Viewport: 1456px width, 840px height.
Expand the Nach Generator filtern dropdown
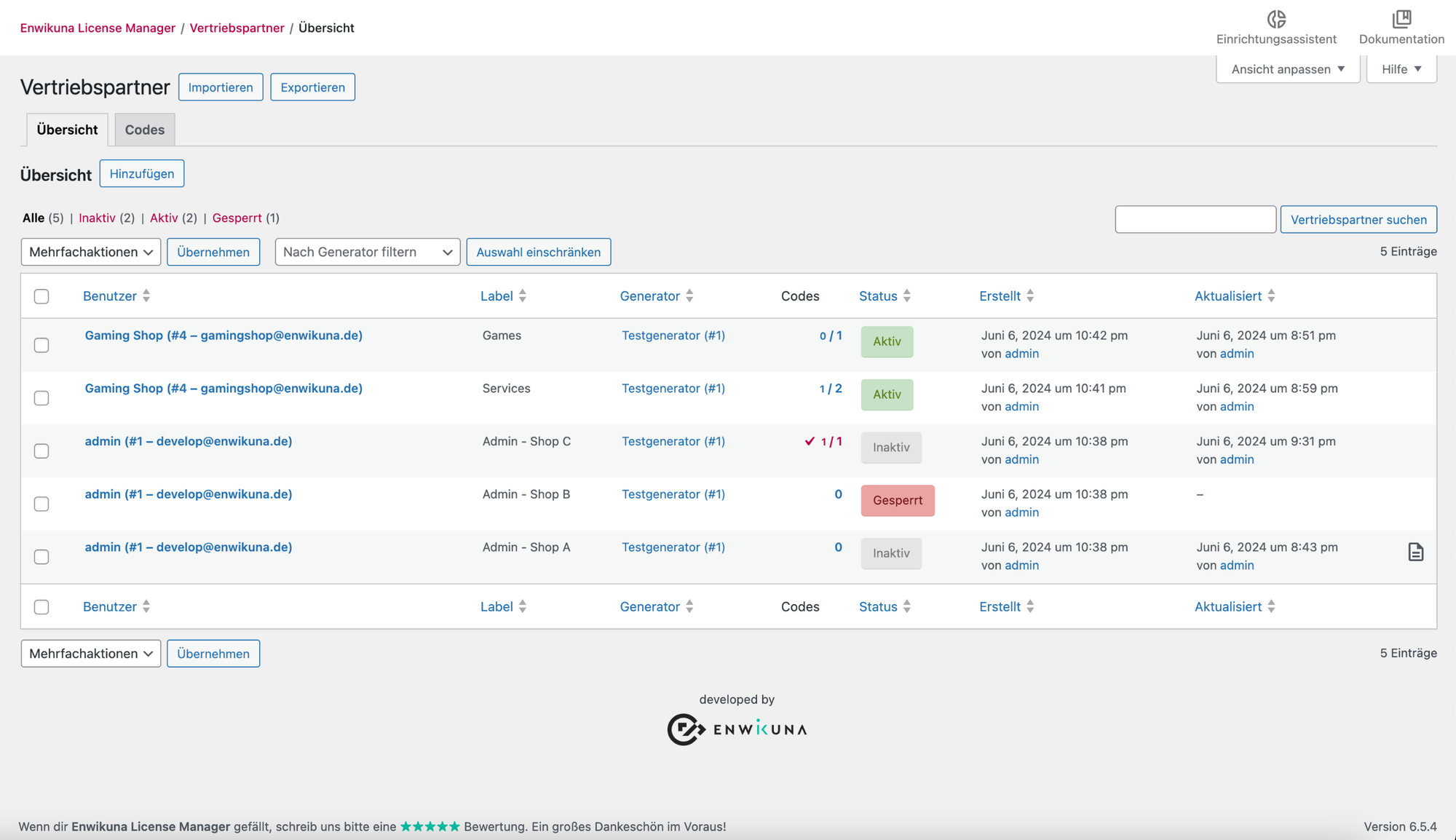tap(368, 252)
